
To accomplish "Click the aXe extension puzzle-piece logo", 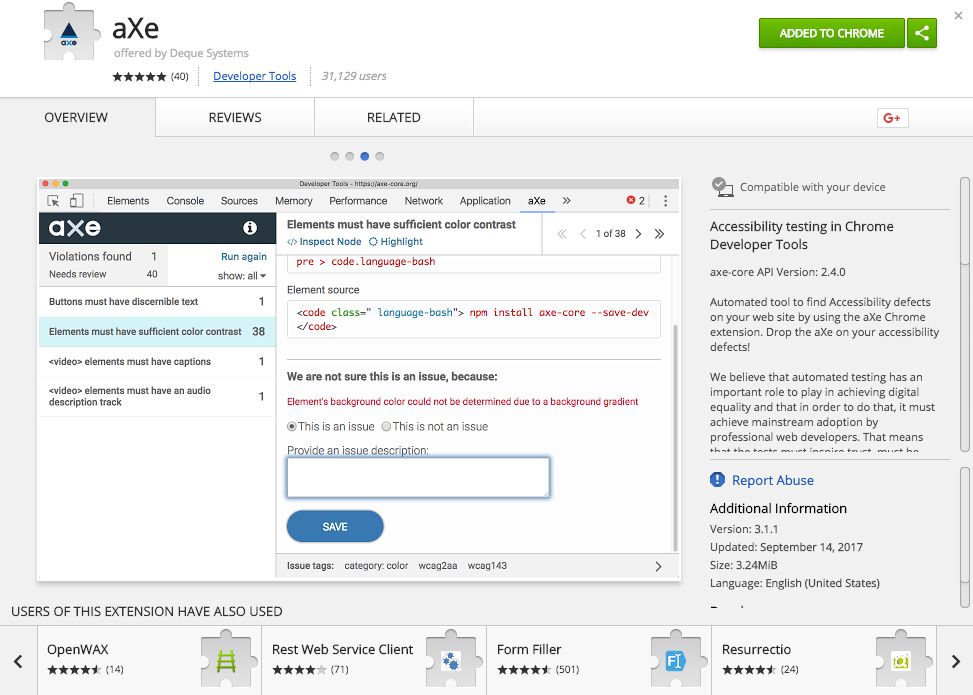I will click(70, 33).
